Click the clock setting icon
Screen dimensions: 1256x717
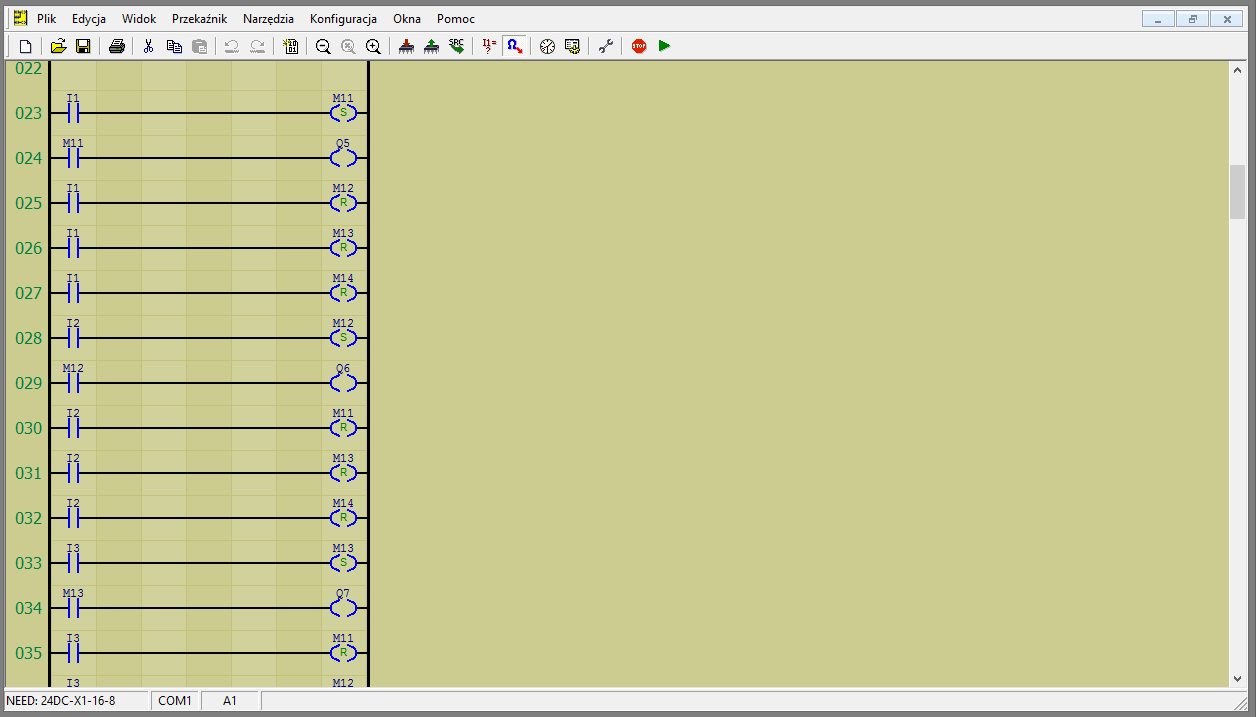(x=547, y=46)
